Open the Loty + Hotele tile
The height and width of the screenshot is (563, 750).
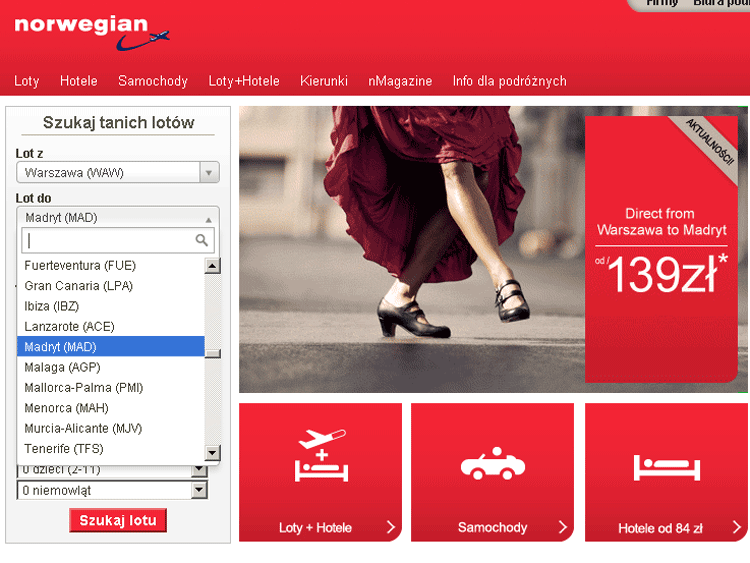click(x=320, y=473)
